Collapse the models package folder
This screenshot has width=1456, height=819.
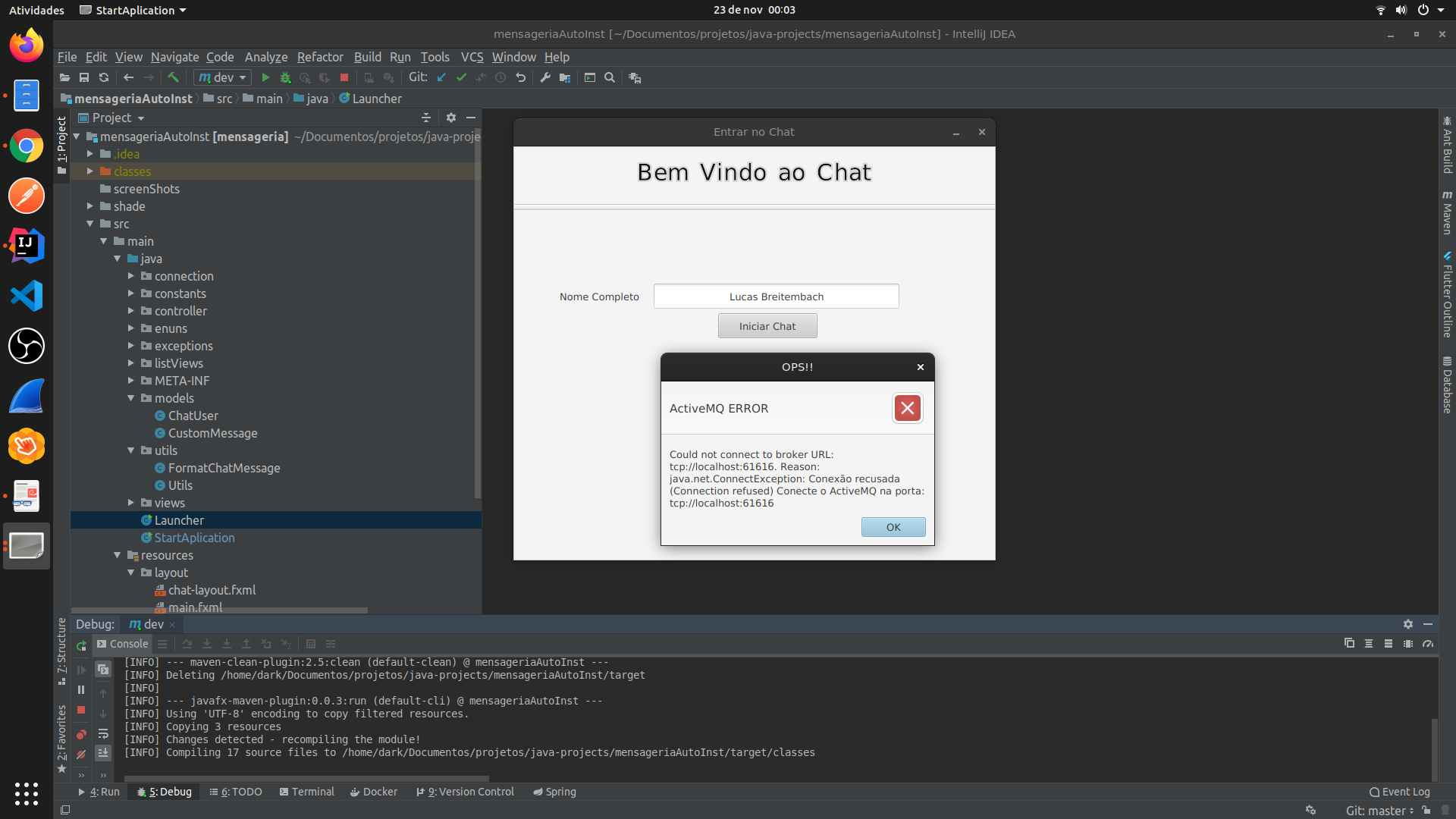tap(130, 398)
